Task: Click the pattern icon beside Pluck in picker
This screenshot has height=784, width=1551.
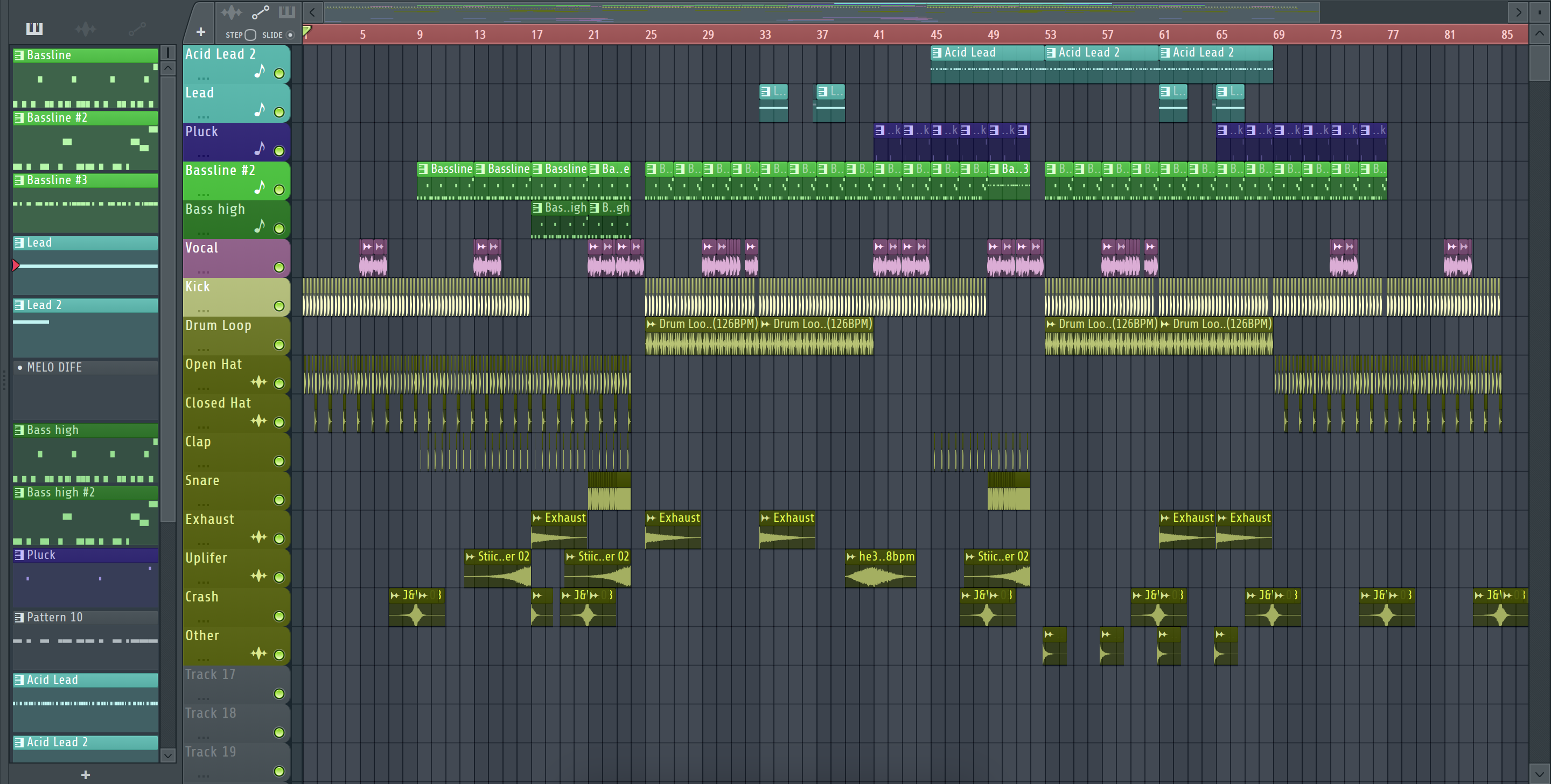Action: [19, 555]
